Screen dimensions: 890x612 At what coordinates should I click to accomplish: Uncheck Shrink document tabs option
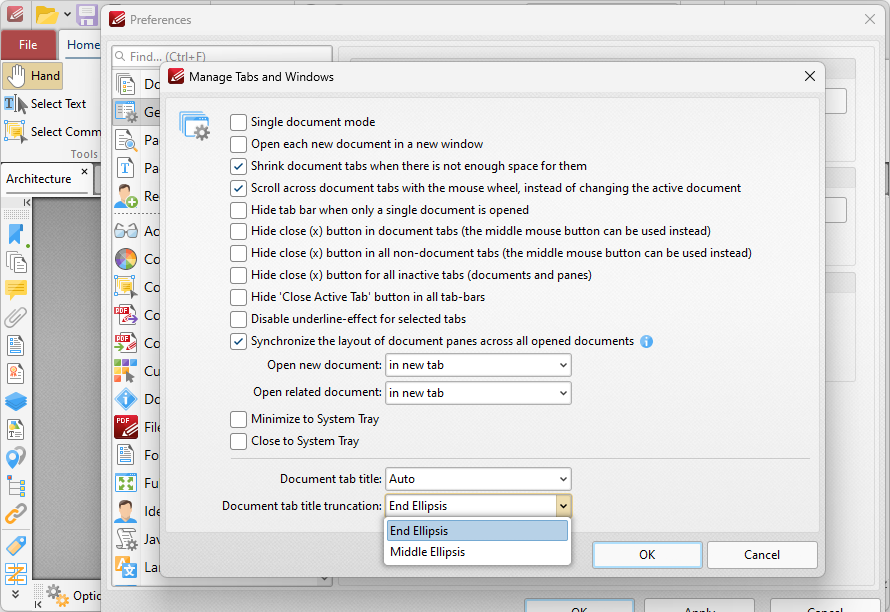click(238, 166)
